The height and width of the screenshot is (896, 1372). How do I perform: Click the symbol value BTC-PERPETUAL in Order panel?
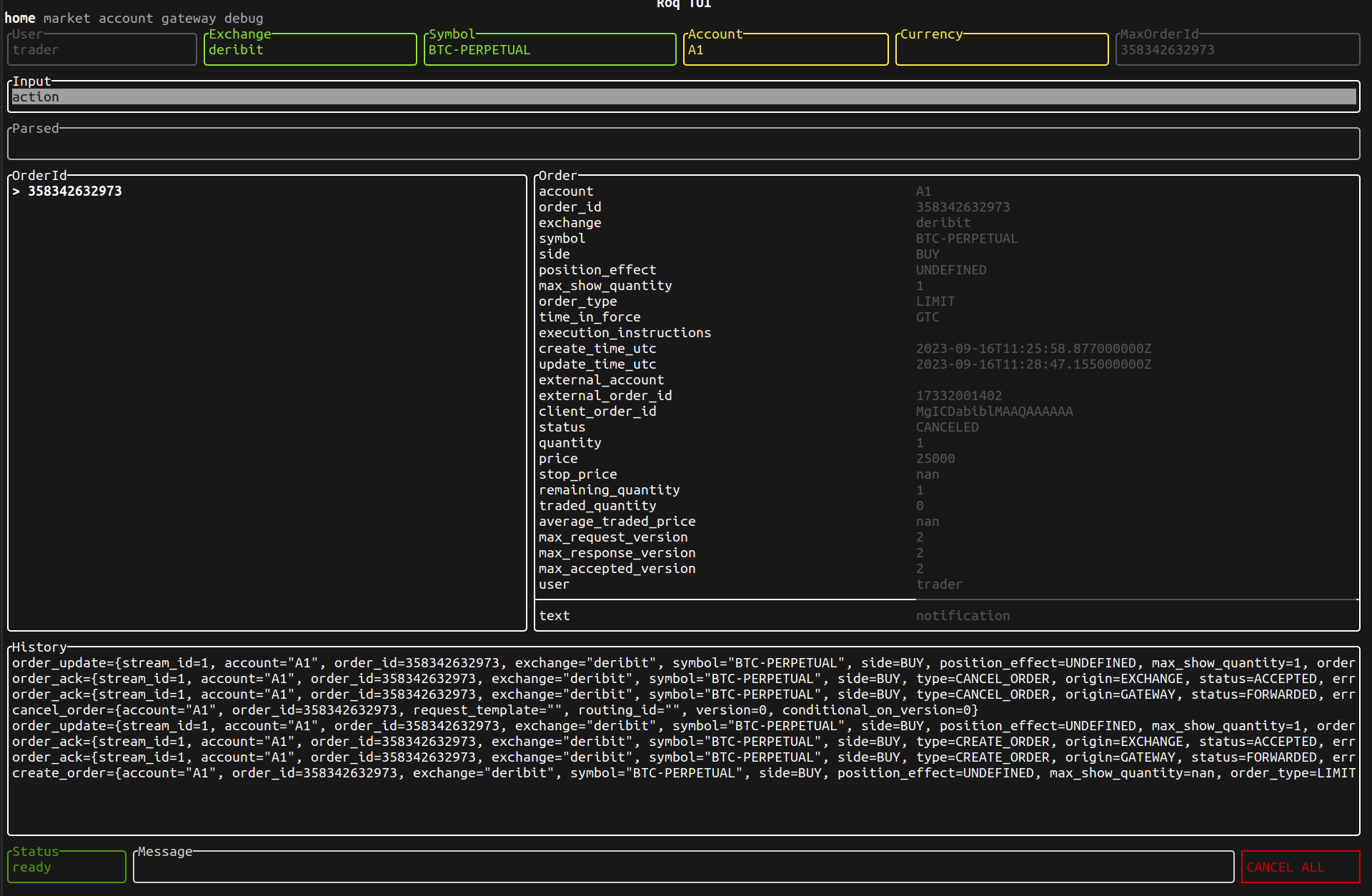pyautogui.click(x=967, y=238)
